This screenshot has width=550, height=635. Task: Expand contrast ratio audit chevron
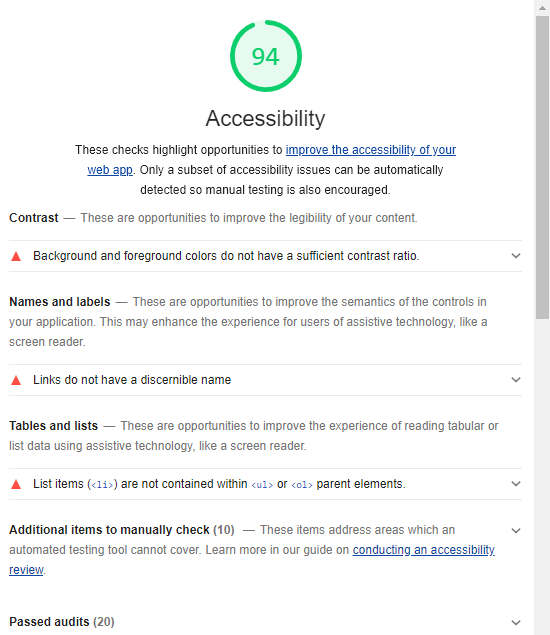[x=516, y=256]
